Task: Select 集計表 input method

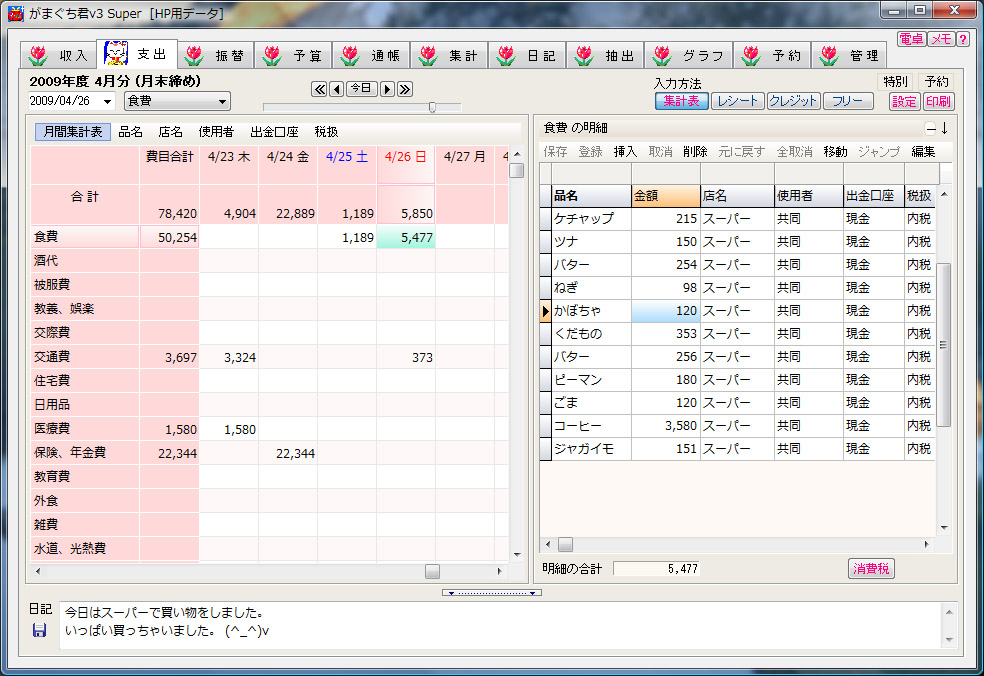Action: 682,101
